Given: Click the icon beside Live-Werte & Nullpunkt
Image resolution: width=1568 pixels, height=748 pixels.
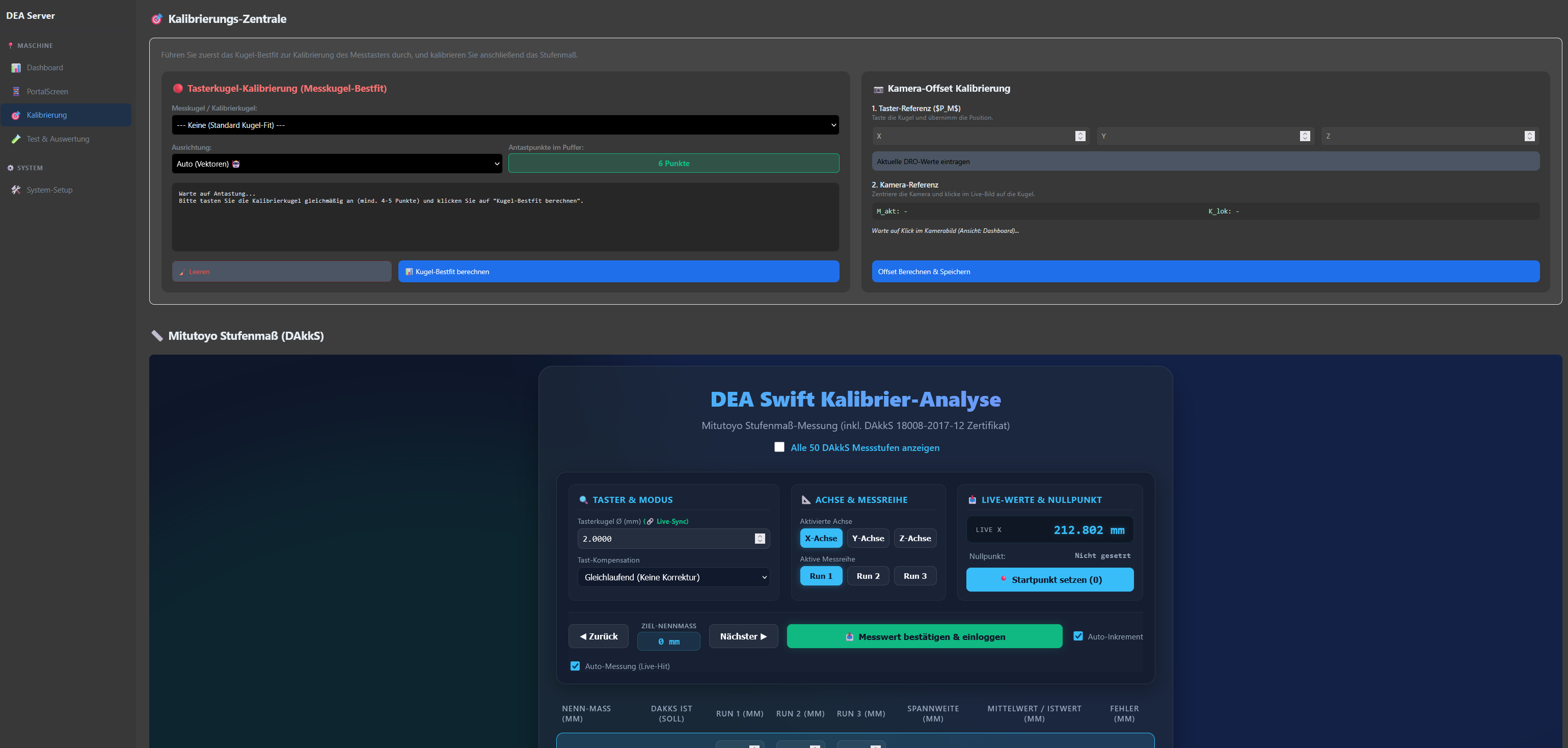Looking at the screenshot, I should (x=972, y=500).
